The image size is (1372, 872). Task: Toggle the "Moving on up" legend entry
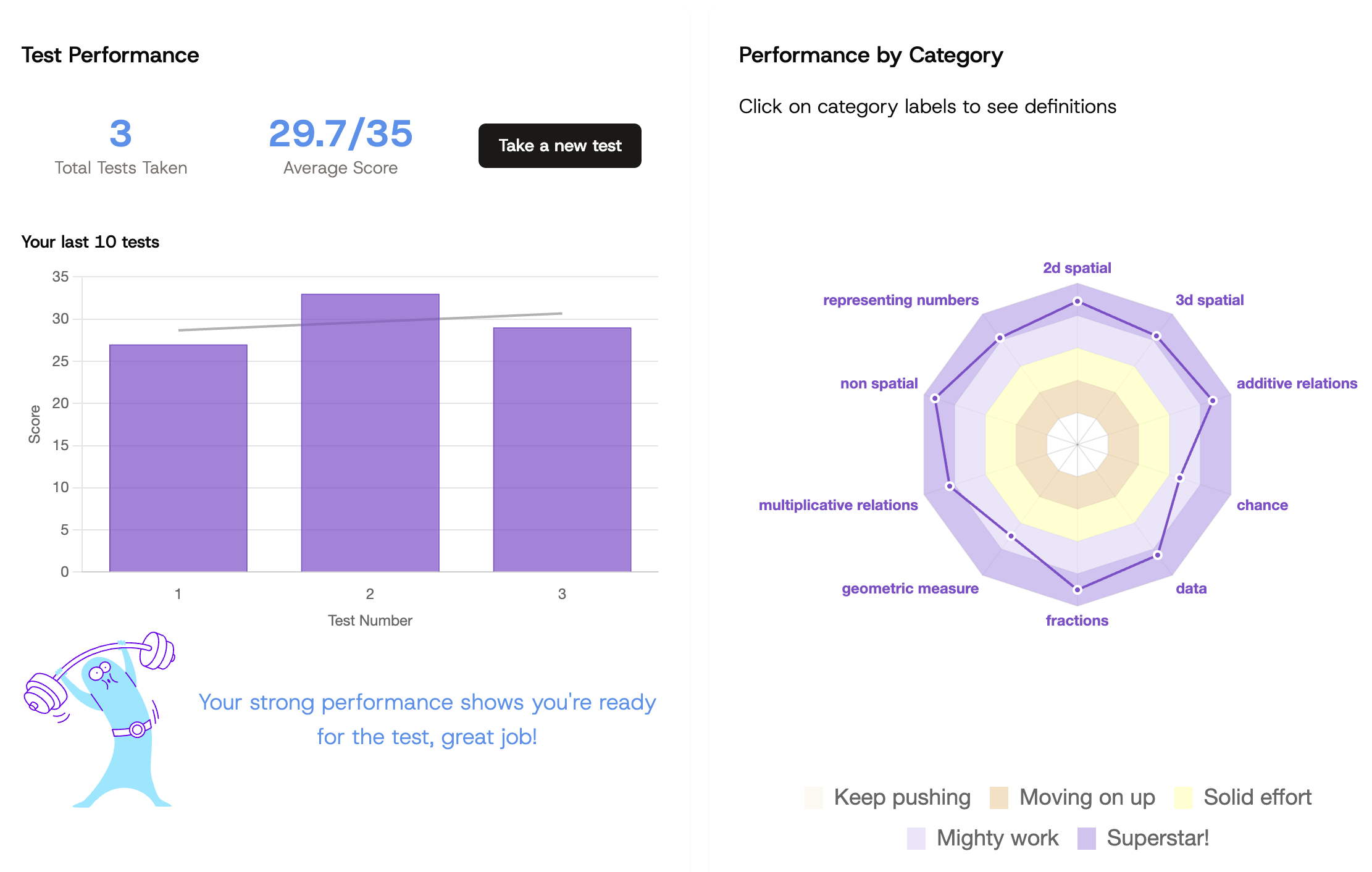pyautogui.click(x=1087, y=797)
